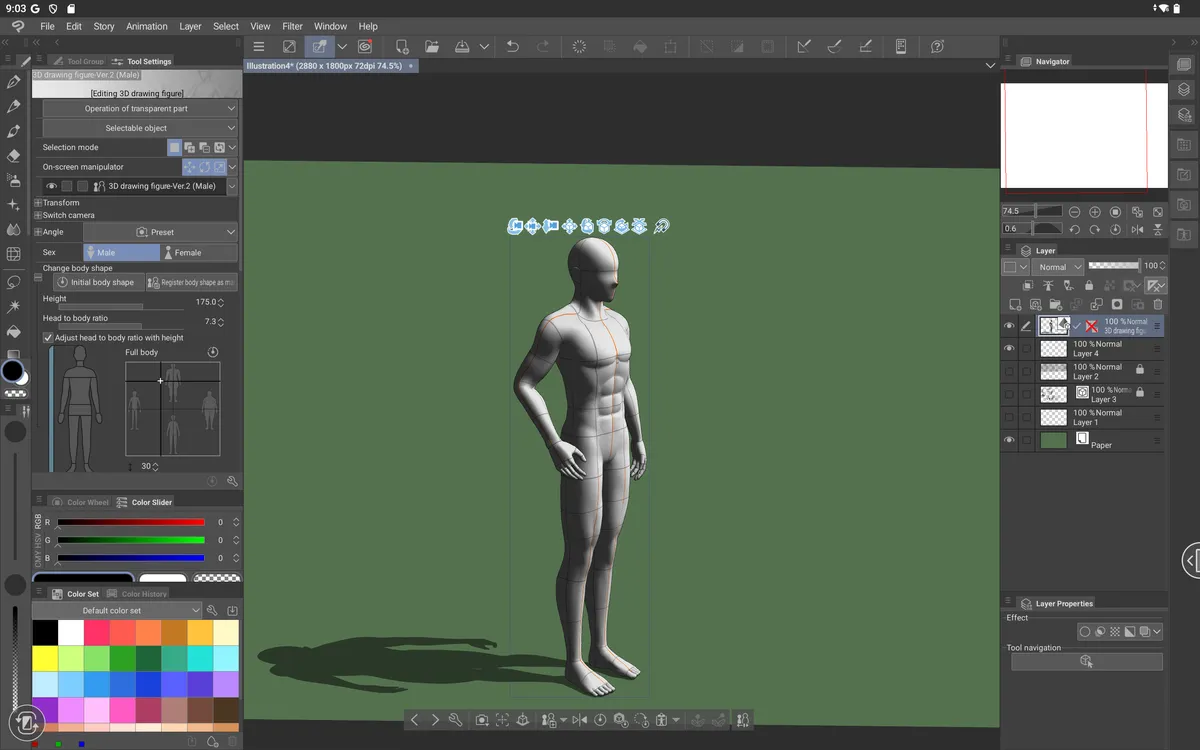This screenshot has height=750, width=1200.
Task: Click the new layer icon in the Layer panel
Action: click(1014, 305)
